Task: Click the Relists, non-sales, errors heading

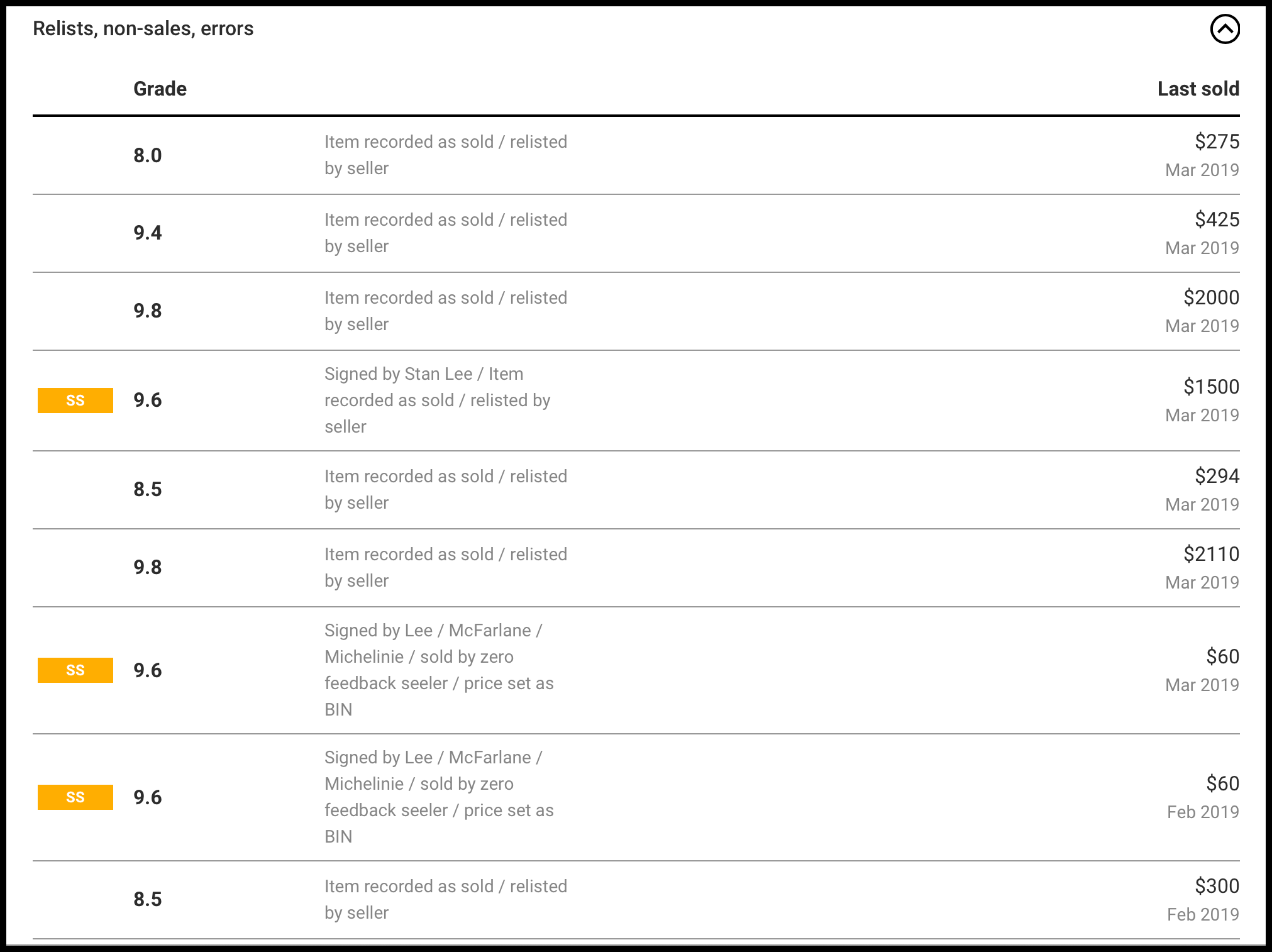Action: pos(143,28)
